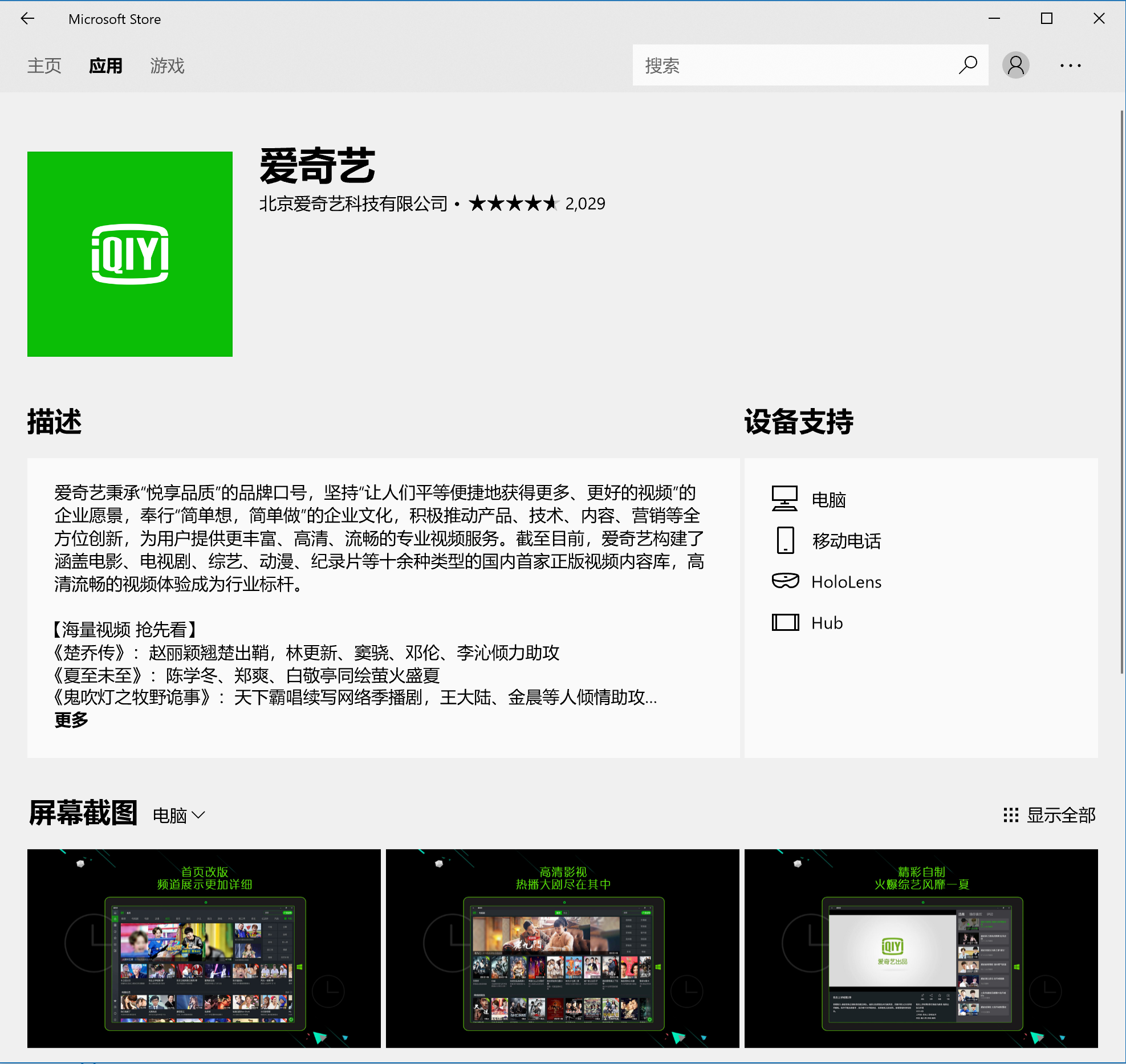Screen dimensions: 1126x1064
Task: Open the 首页改版 screenshot thumbnail
Action: point(204,948)
